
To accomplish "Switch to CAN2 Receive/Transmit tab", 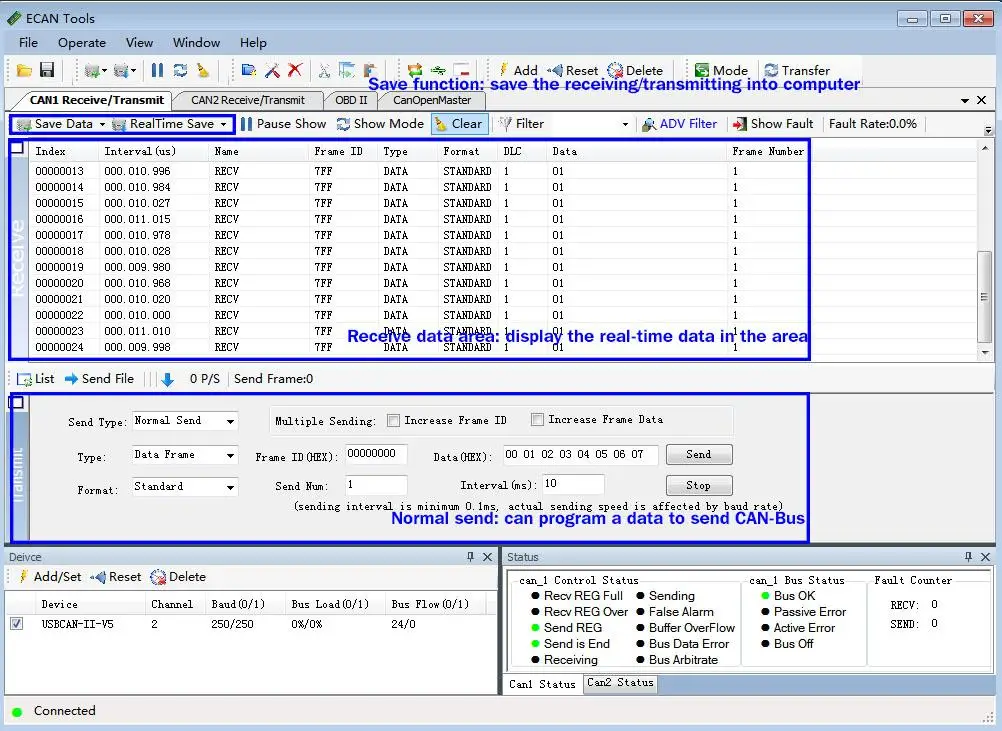I will (248, 100).
